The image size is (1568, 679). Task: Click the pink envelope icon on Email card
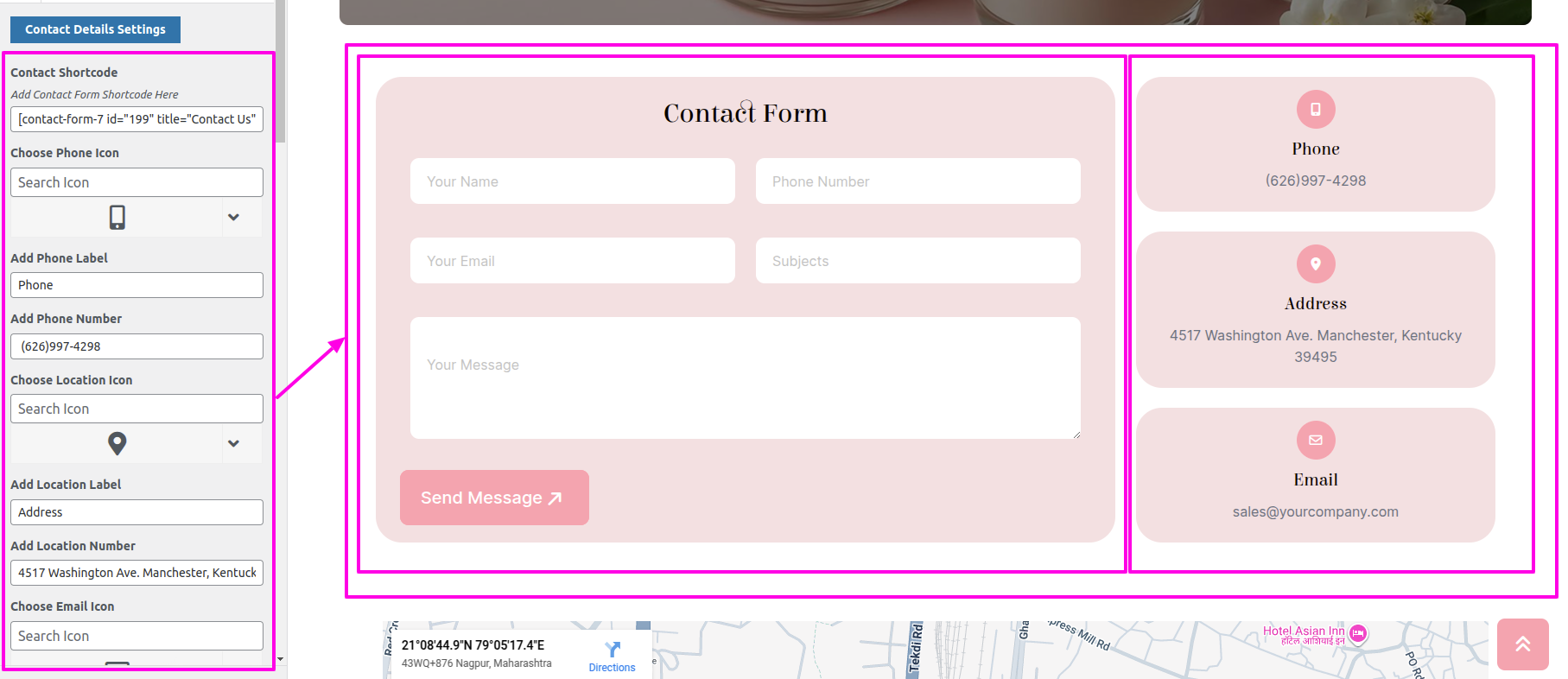[x=1315, y=441]
